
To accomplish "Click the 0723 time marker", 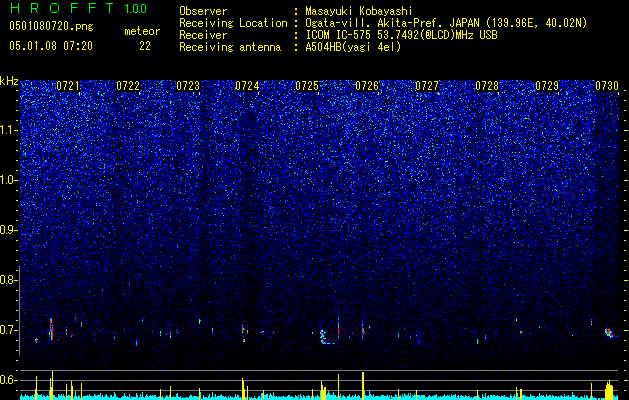I will tap(188, 86).
